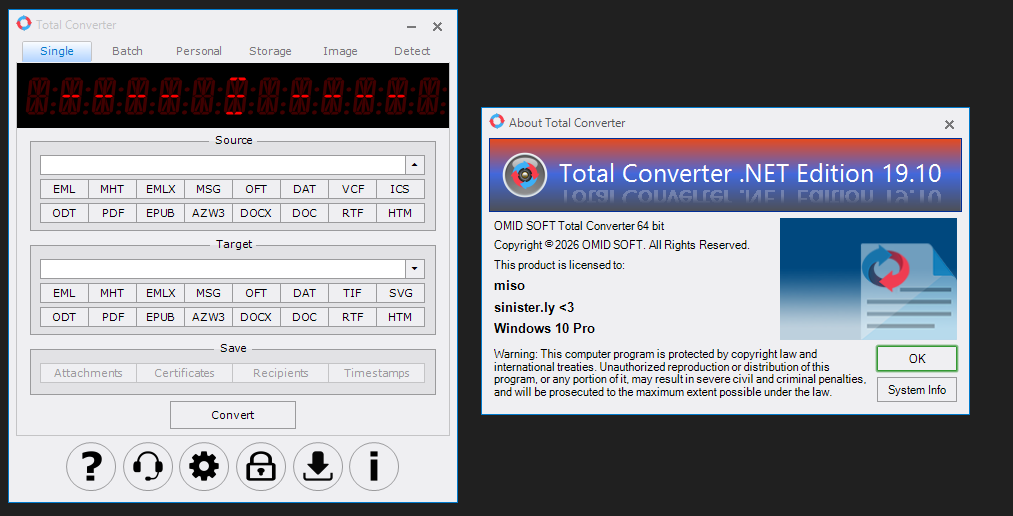The height and width of the screenshot is (516, 1013).
Task: Switch to the Single tab
Action: (x=57, y=51)
